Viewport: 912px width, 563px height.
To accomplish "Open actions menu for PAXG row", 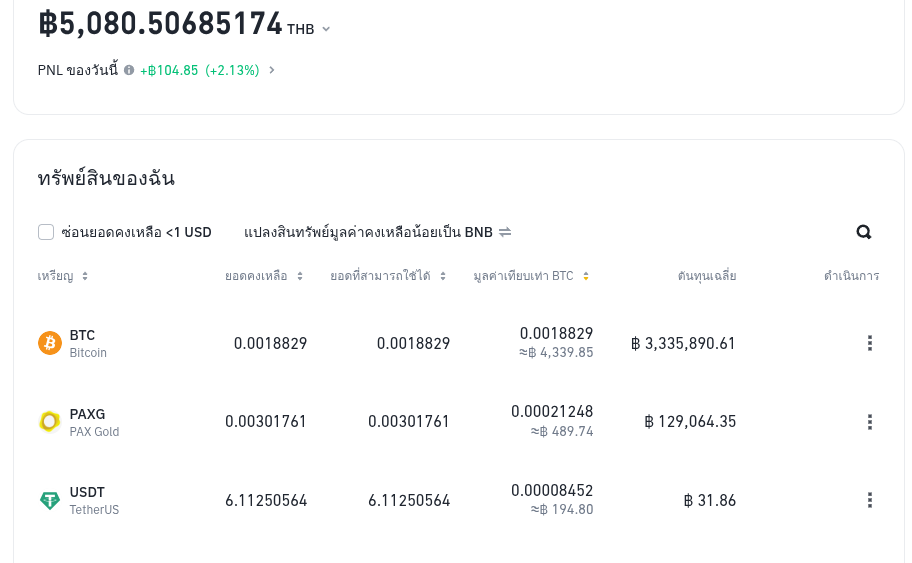I will tap(869, 422).
